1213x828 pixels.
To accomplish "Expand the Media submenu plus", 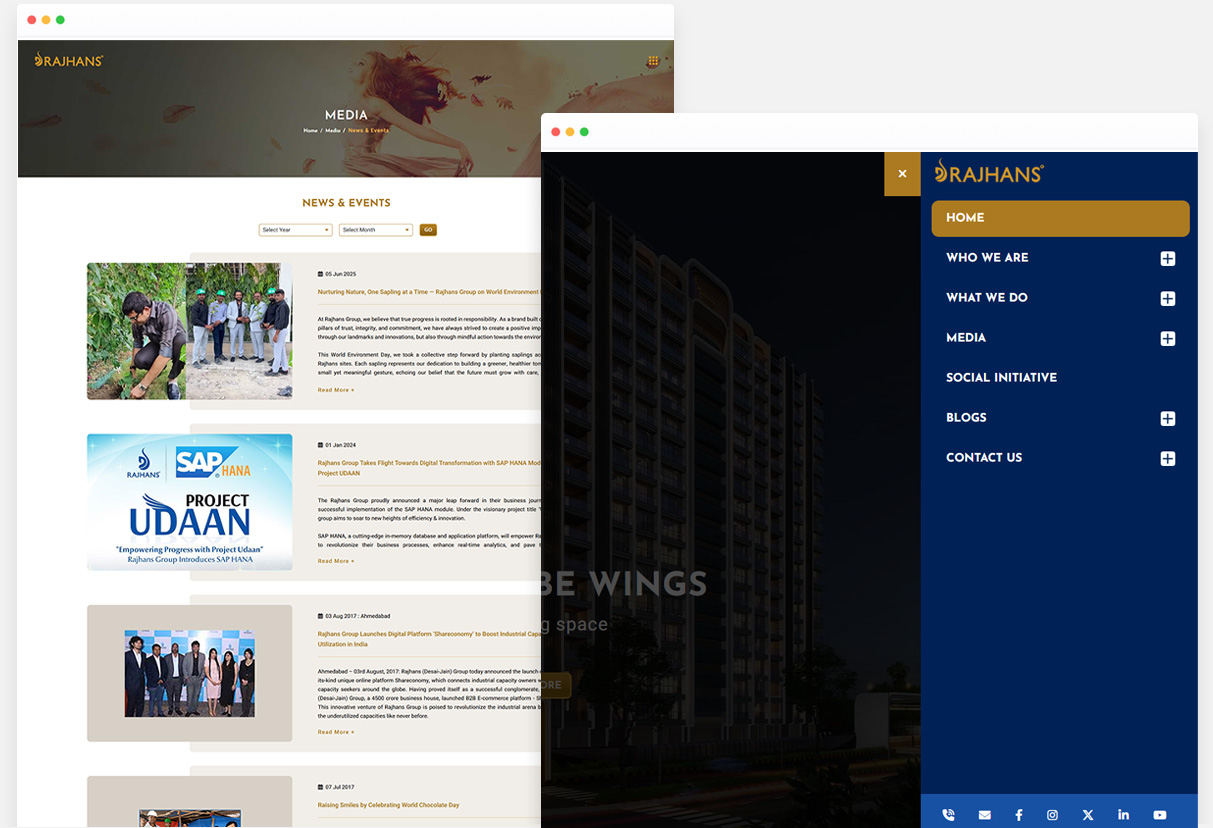I will pyautogui.click(x=1167, y=339).
